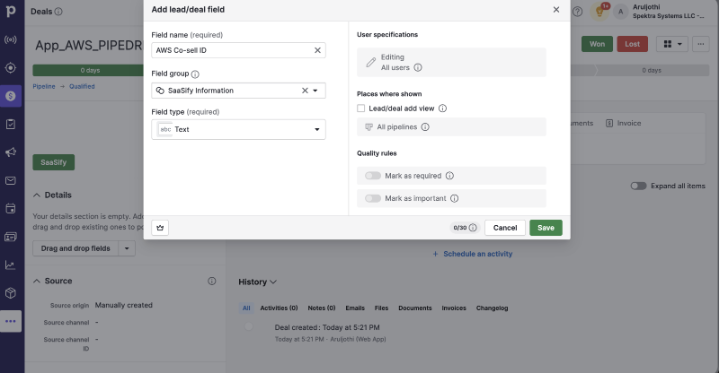Open the more options ellipsis button
Image resolution: width=720 pixels, height=373 pixels.
coord(701,44)
